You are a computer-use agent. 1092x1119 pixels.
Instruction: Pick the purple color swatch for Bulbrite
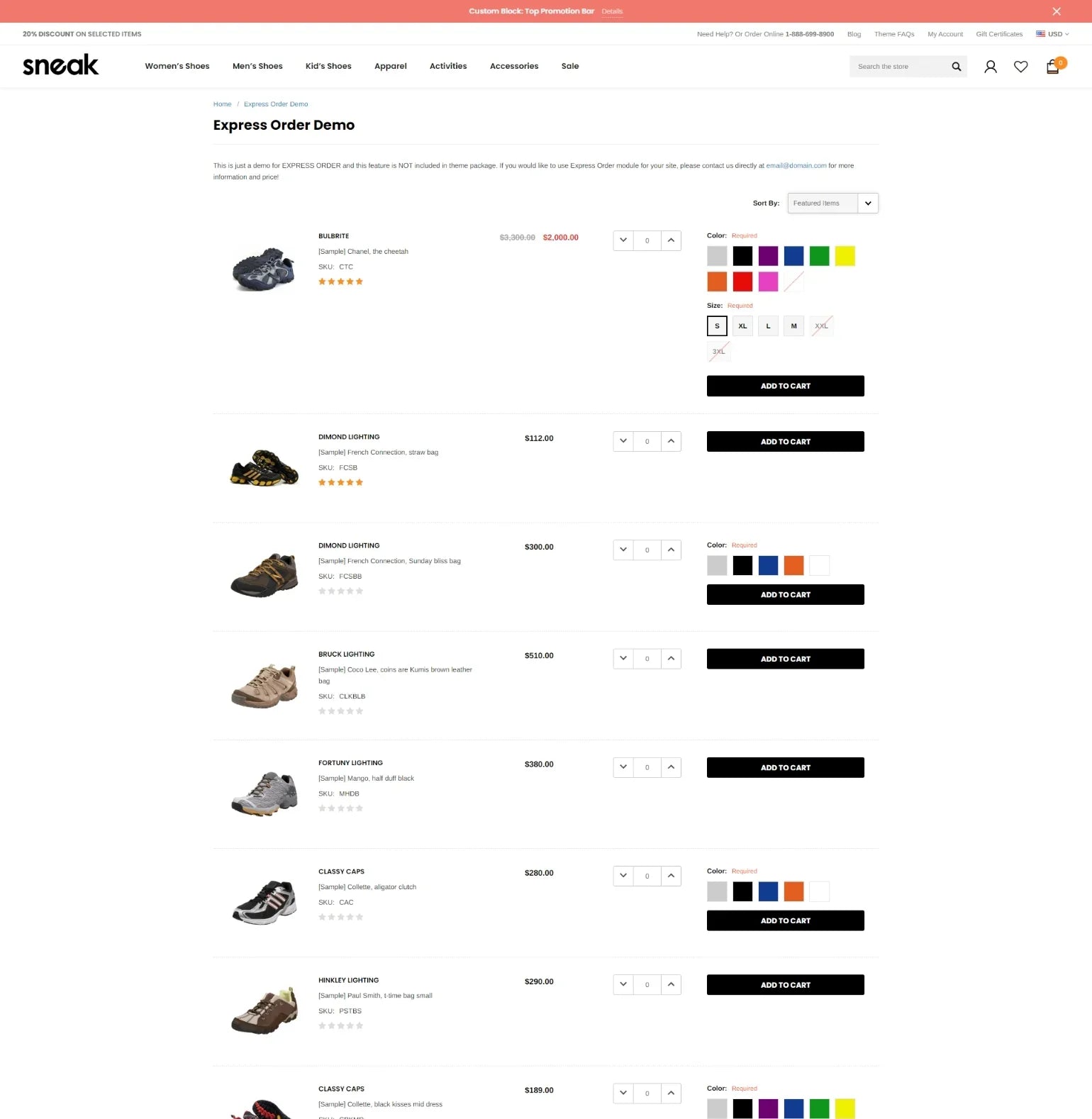tap(768, 256)
